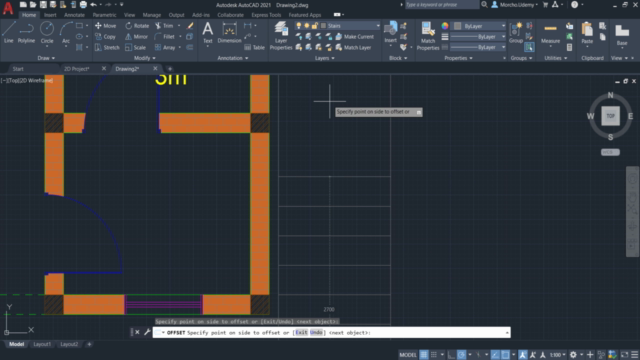Screen dimensions: 640x360
Task: Toggle object snap tracking in status bar
Action: coord(495,355)
